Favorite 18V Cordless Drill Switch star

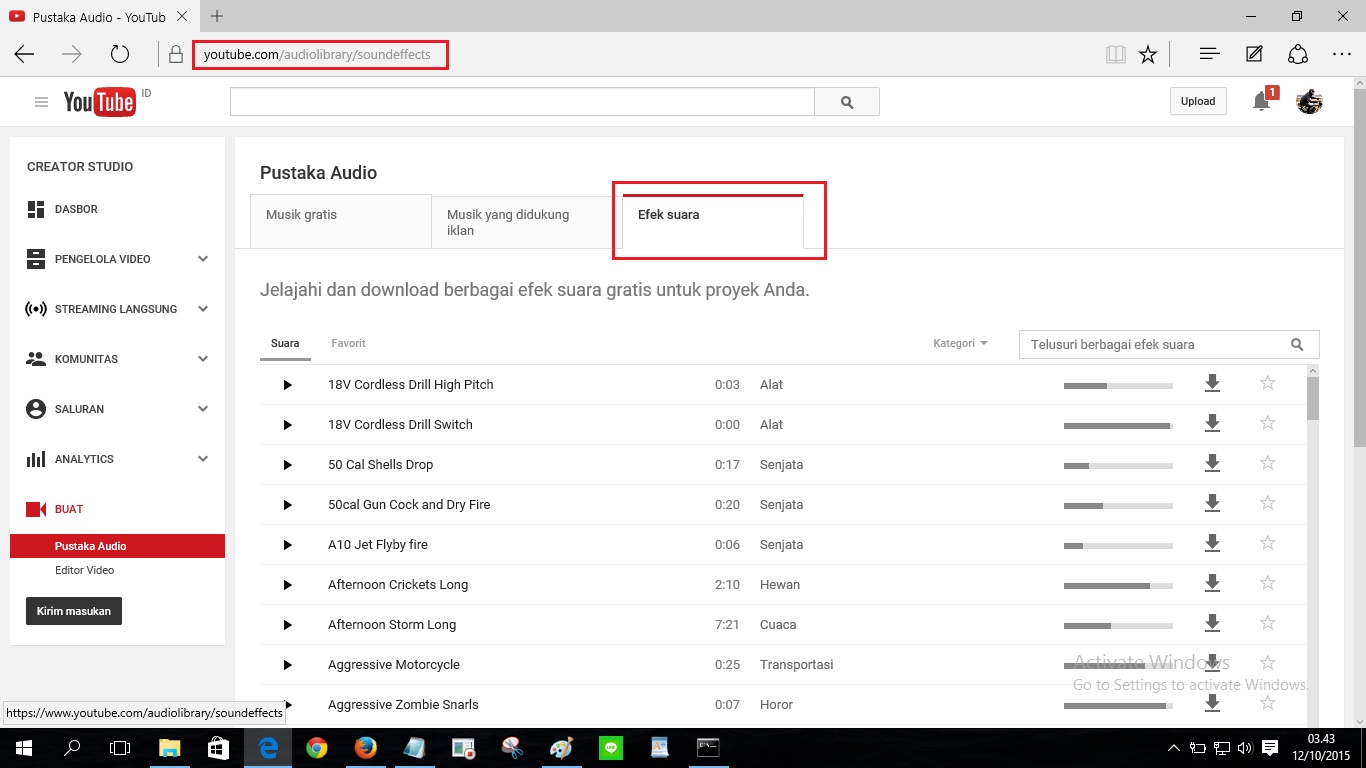(x=1268, y=423)
